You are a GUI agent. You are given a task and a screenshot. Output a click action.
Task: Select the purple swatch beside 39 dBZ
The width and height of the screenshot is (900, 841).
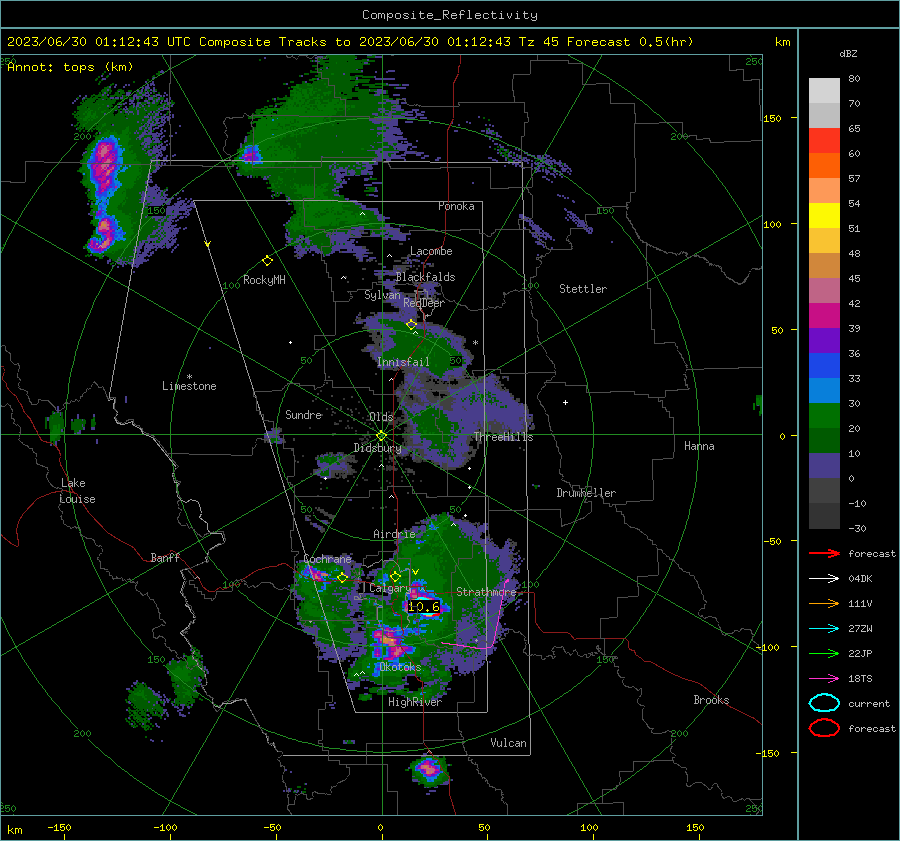[824, 340]
